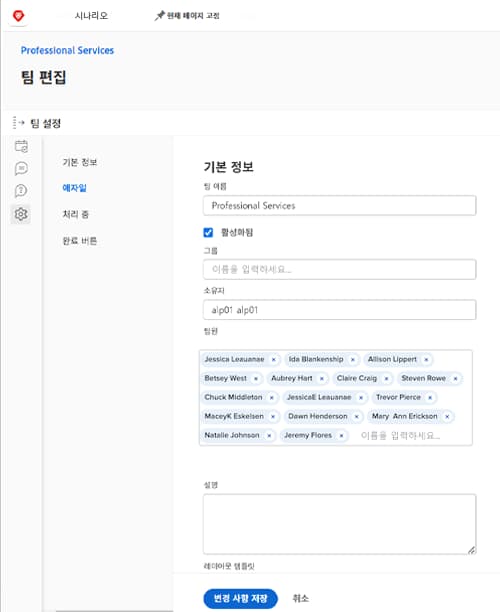Remove Aubrey Hart from team members
This screenshot has width=500, height=612.
click(x=322, y=379)
